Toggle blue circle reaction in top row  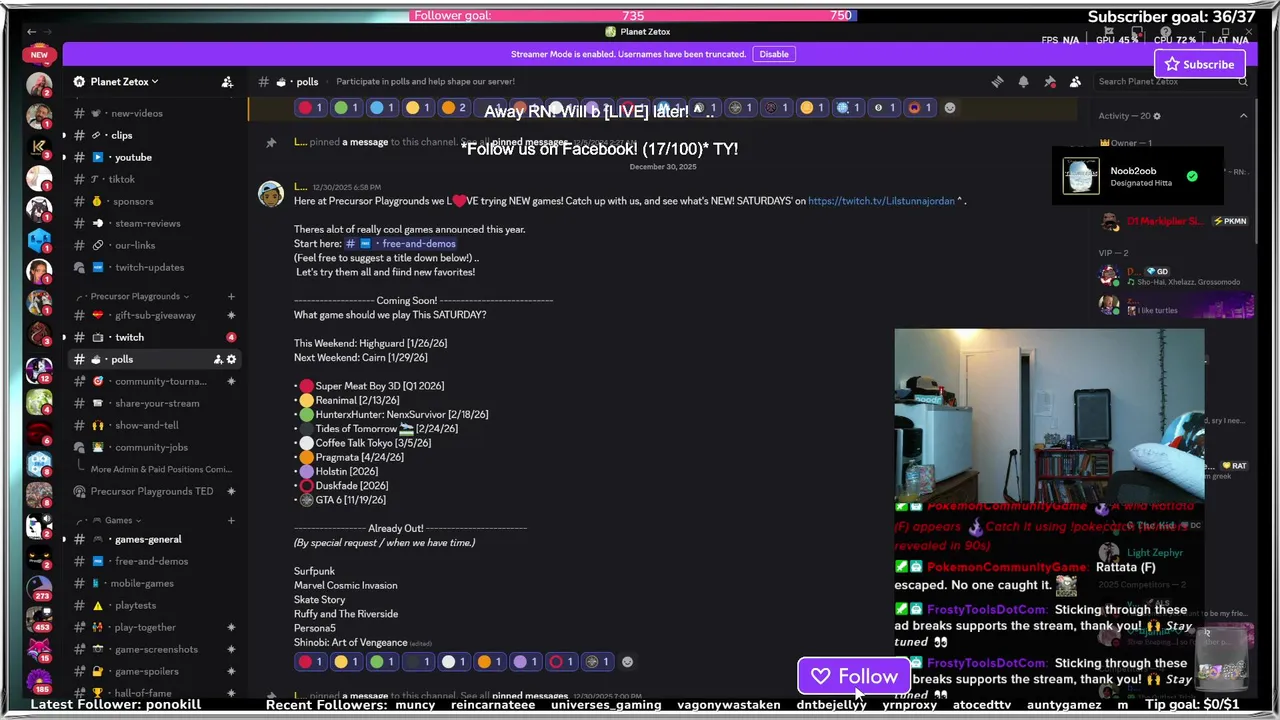click(383, 108)
